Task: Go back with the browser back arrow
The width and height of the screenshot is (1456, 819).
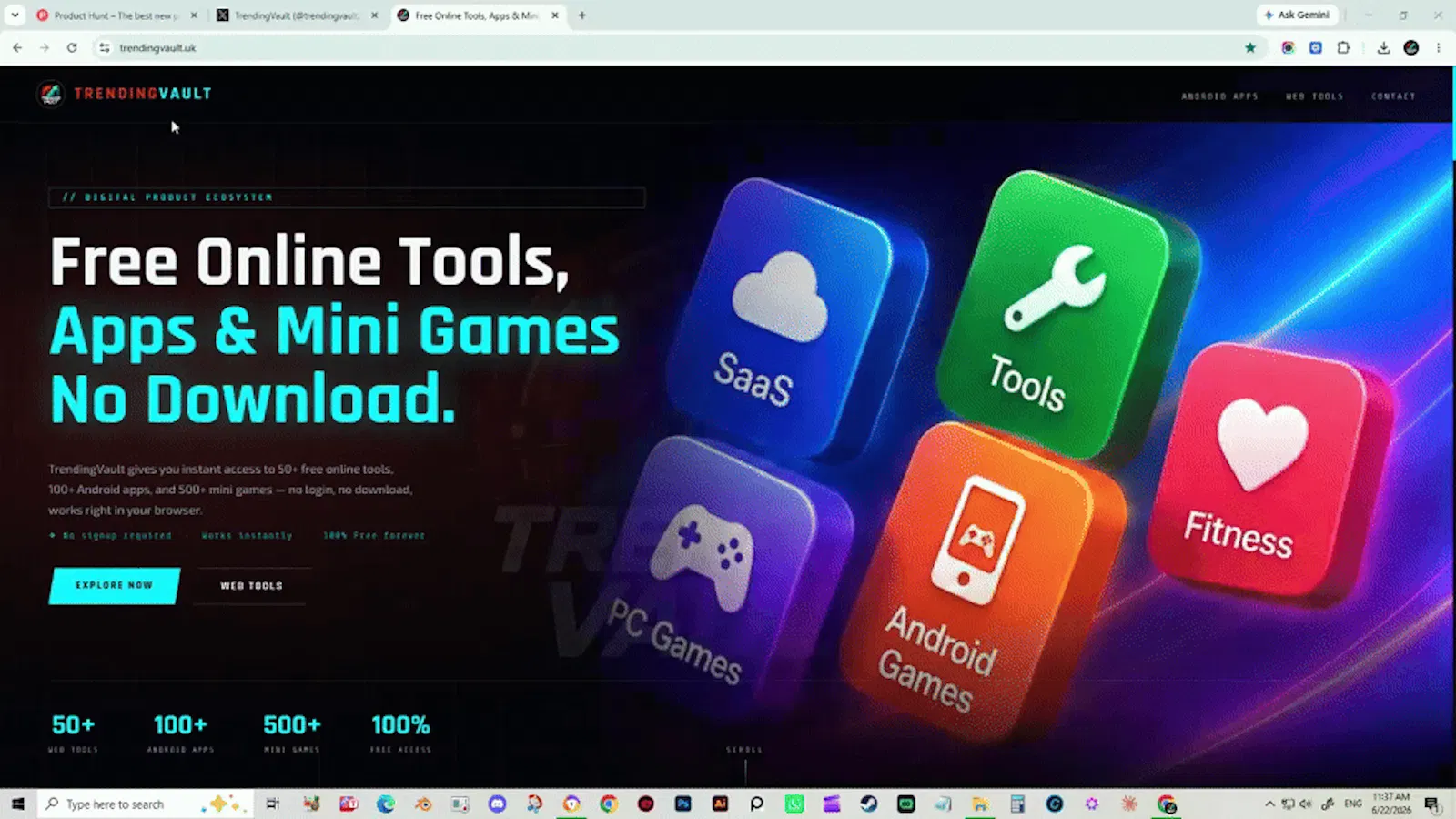Action: tap(17, 47)
